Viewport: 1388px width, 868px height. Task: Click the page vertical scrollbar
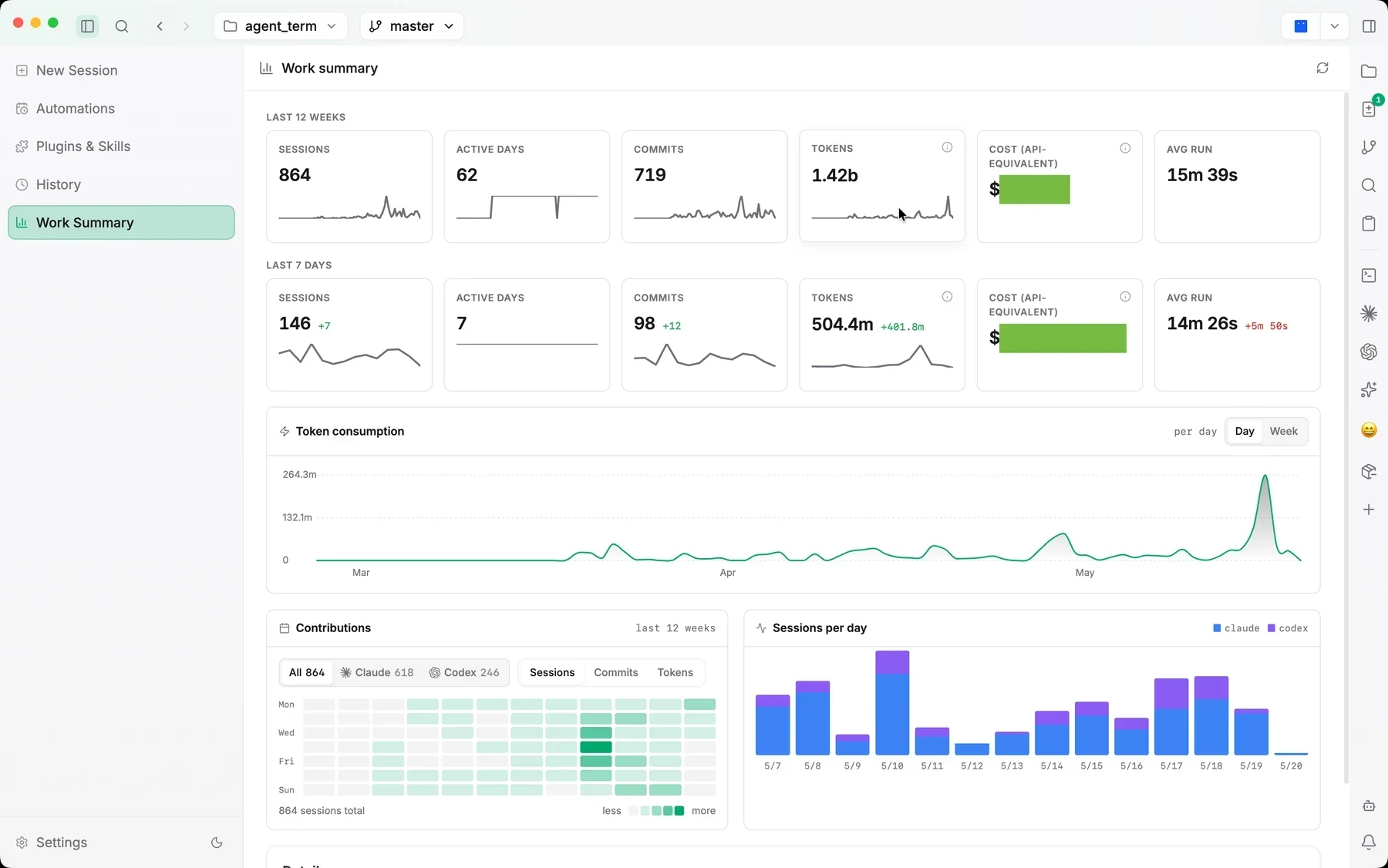tap(1346, 438)
